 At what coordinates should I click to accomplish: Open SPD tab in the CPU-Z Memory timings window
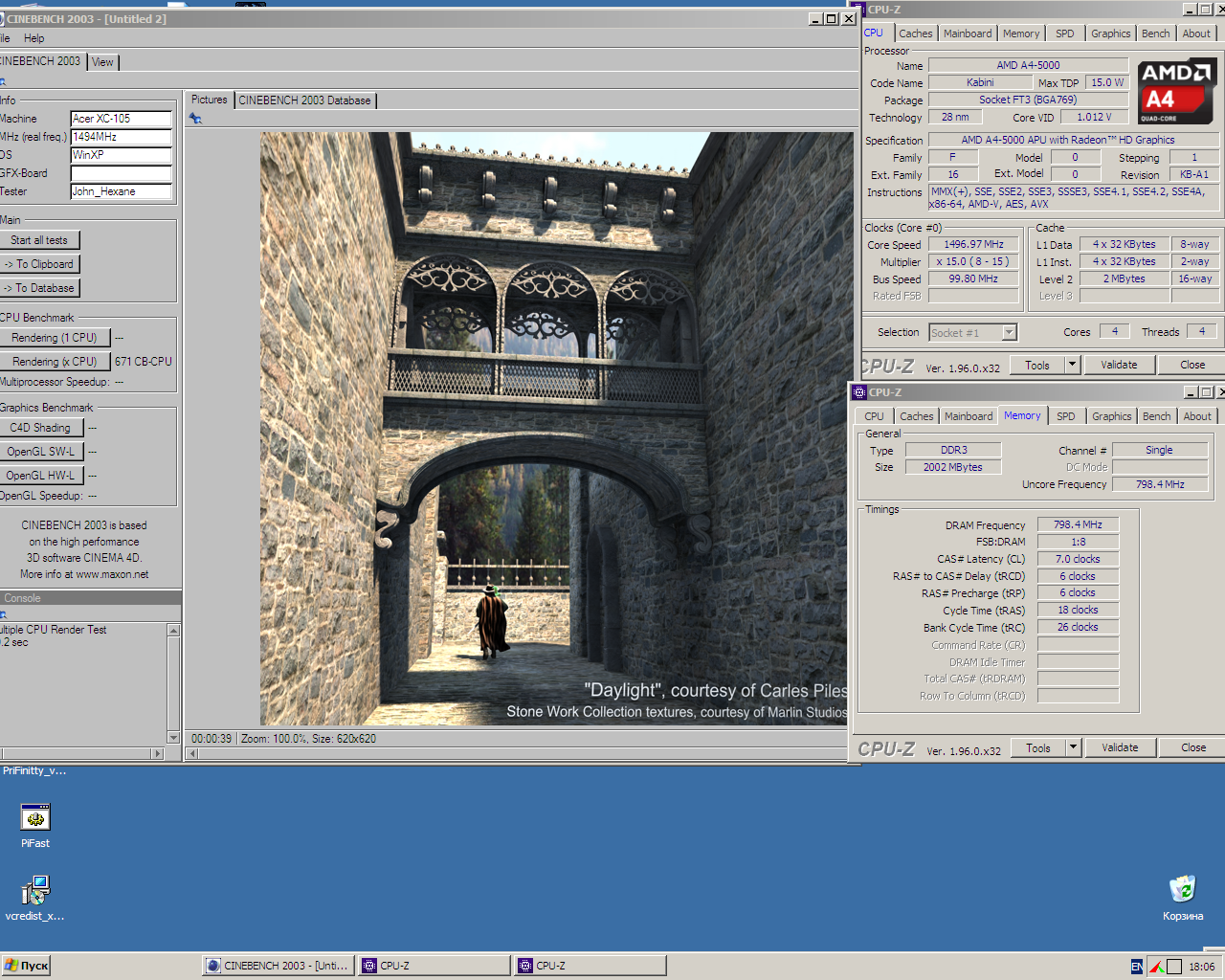click(x=1065, y=416)
